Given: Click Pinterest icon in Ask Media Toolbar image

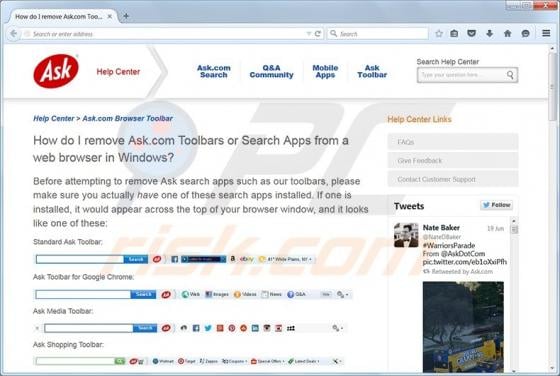Looking at the screenshot, I should (232, 328).
